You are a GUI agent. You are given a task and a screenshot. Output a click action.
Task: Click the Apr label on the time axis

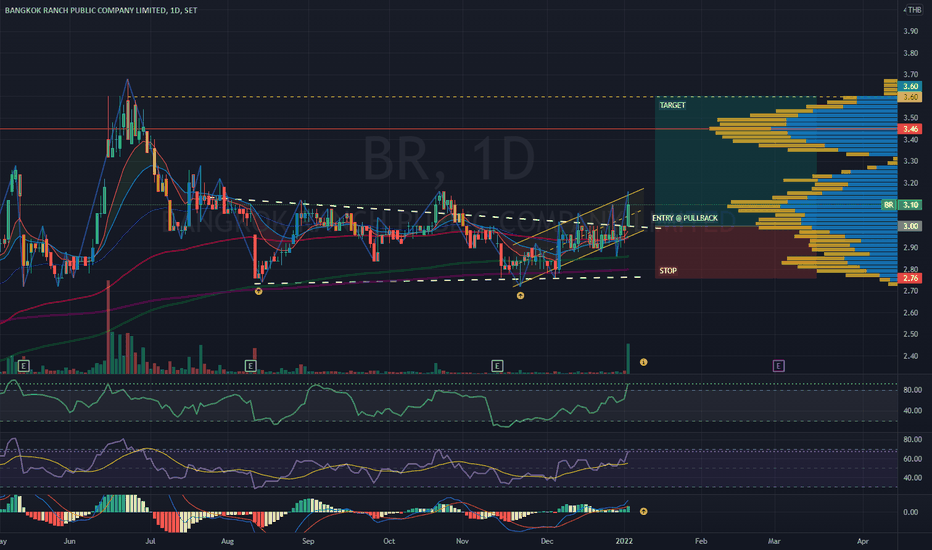point(862,541)
